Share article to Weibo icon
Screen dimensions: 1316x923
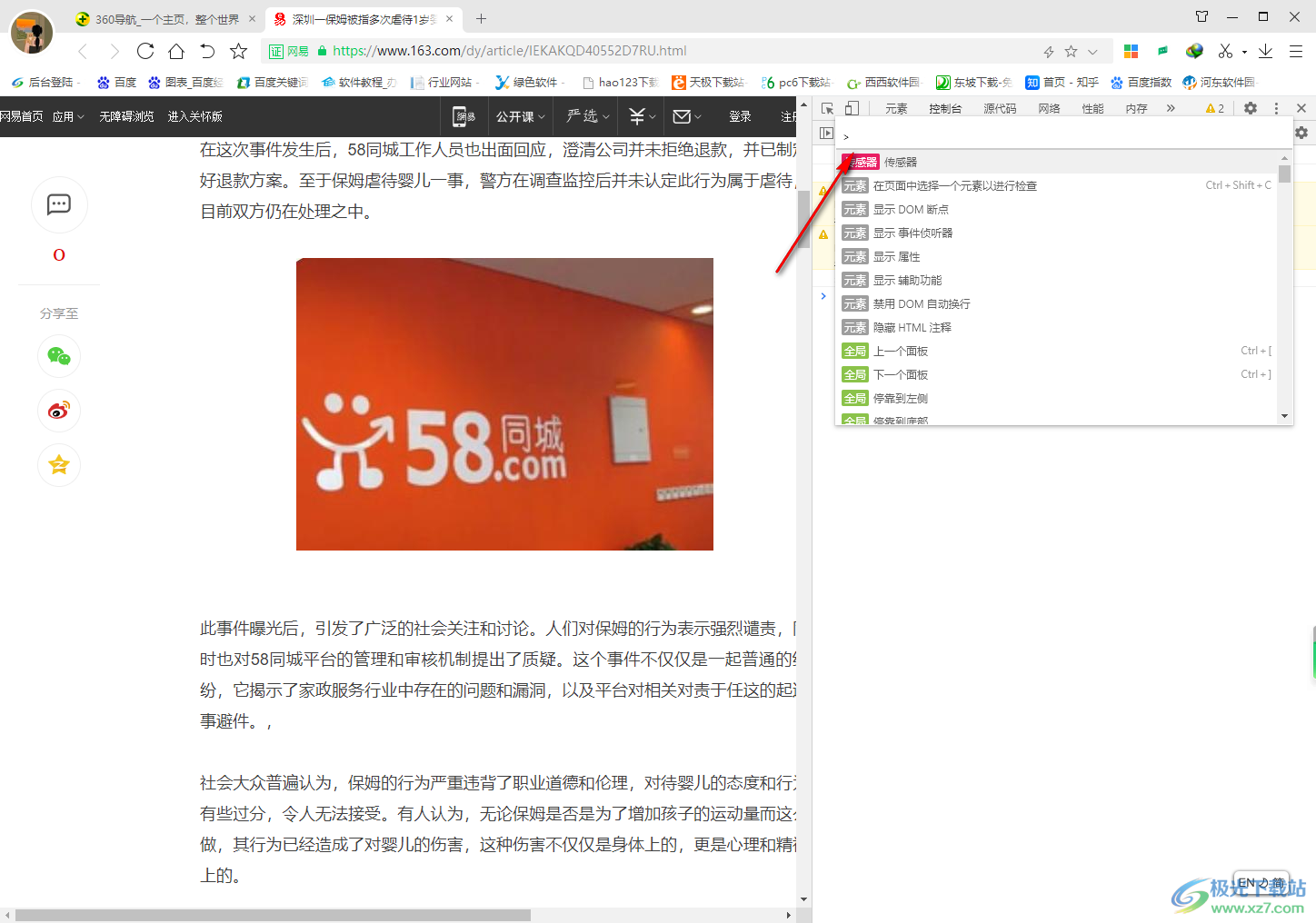59,411
